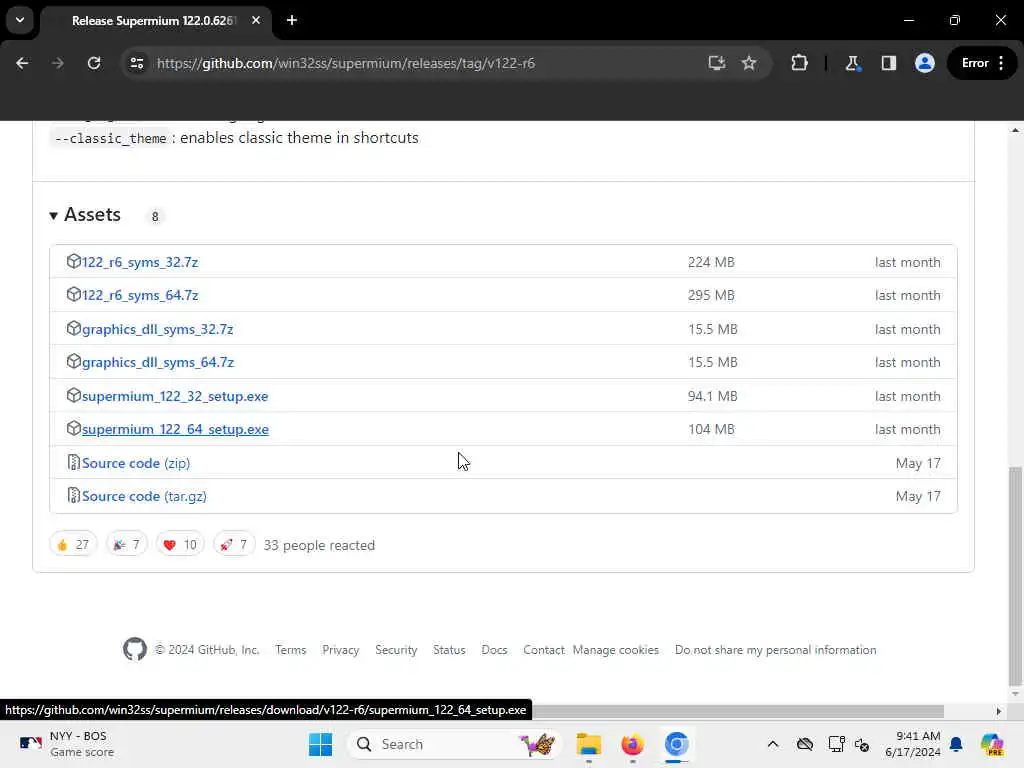Image resolution: width=1024 pixels, height=768 pixels.
Task: Download graphics_dll_syms_64.7z
Action: pos(157,362)
